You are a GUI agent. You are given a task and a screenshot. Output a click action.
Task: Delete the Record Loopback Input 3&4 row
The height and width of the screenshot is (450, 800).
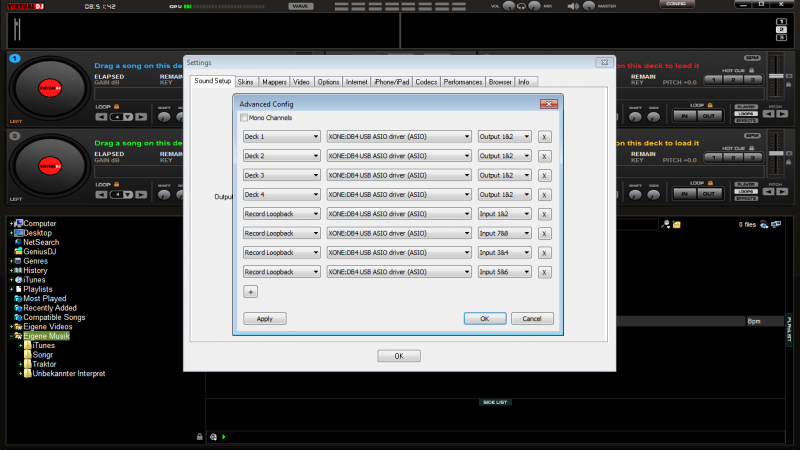click(544, 253)
